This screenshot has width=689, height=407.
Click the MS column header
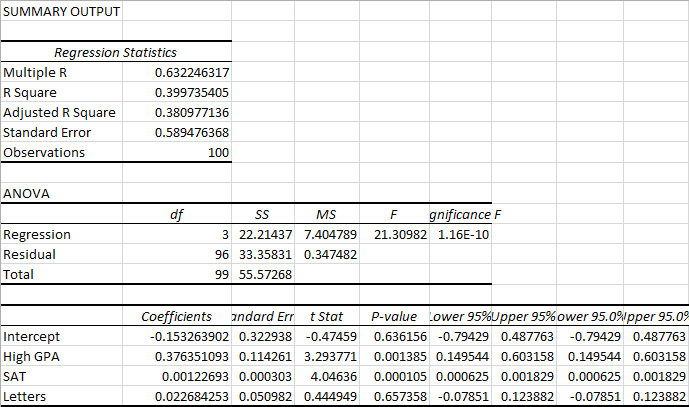click(327, 214)
